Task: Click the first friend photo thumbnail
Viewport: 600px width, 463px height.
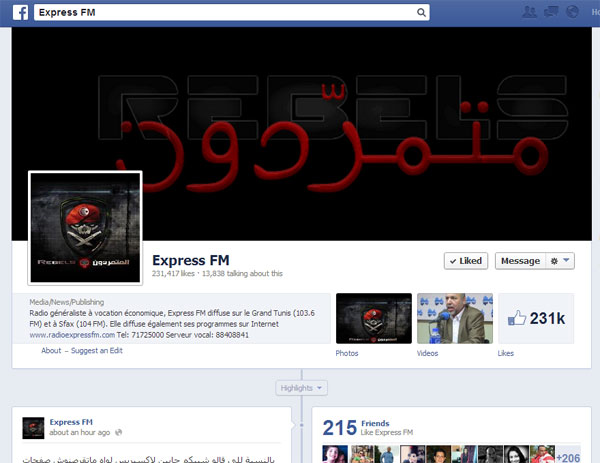Action: pos(335,455)
